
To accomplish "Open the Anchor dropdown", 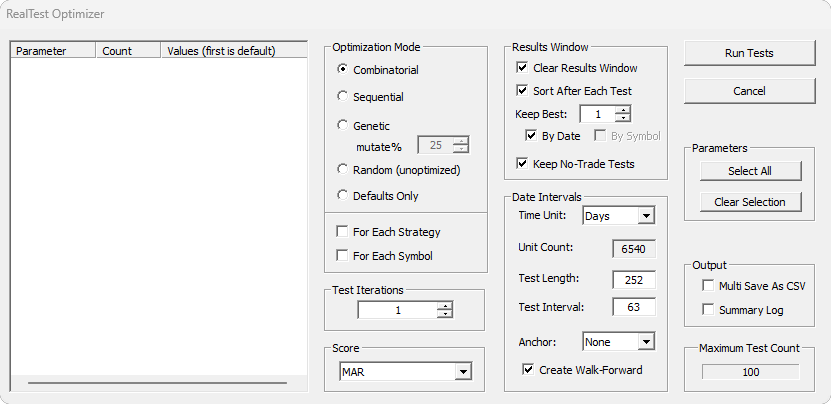I will [x=646, y=342].
